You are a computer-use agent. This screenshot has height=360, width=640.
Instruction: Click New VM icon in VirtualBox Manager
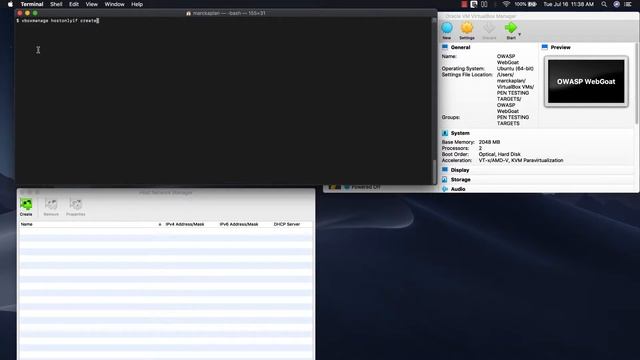pyautogui.click(x=447, y=31)
